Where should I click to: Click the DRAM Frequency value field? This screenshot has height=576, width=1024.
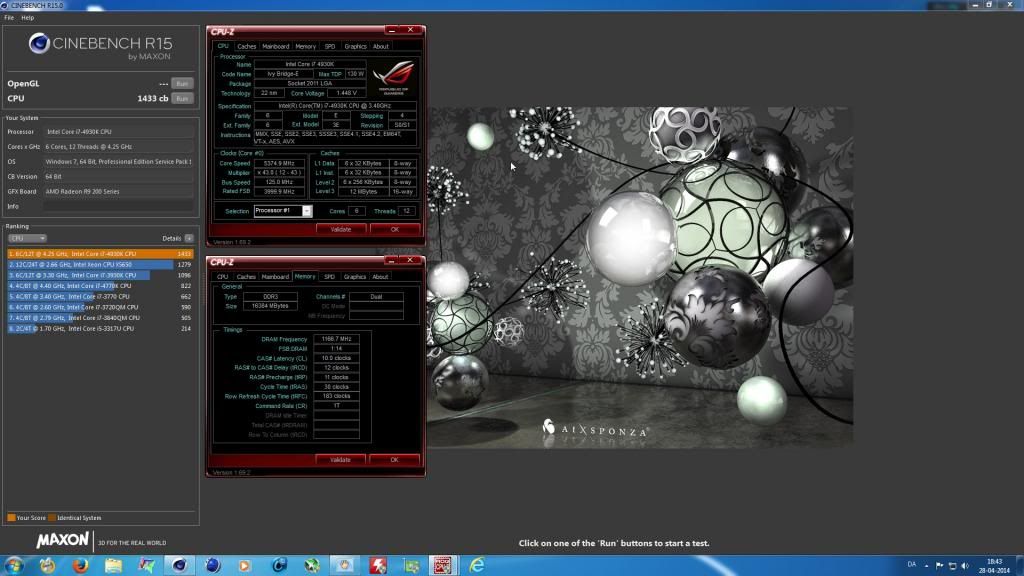pyautogui.click(x=336, y=339)
